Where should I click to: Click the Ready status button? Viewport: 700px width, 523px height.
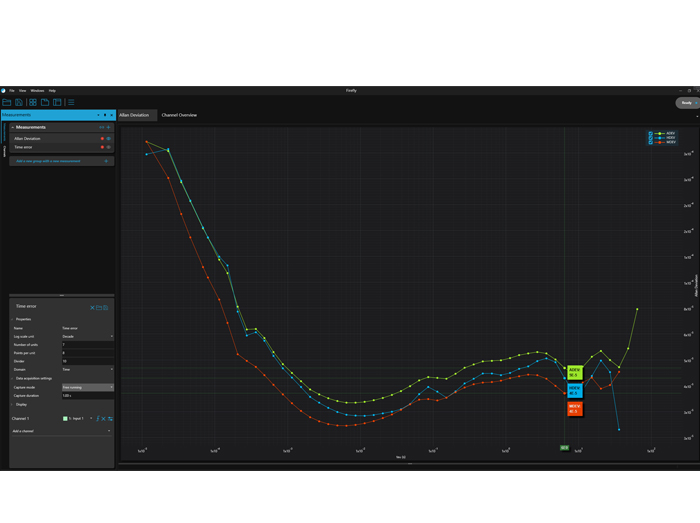point(686,102)
